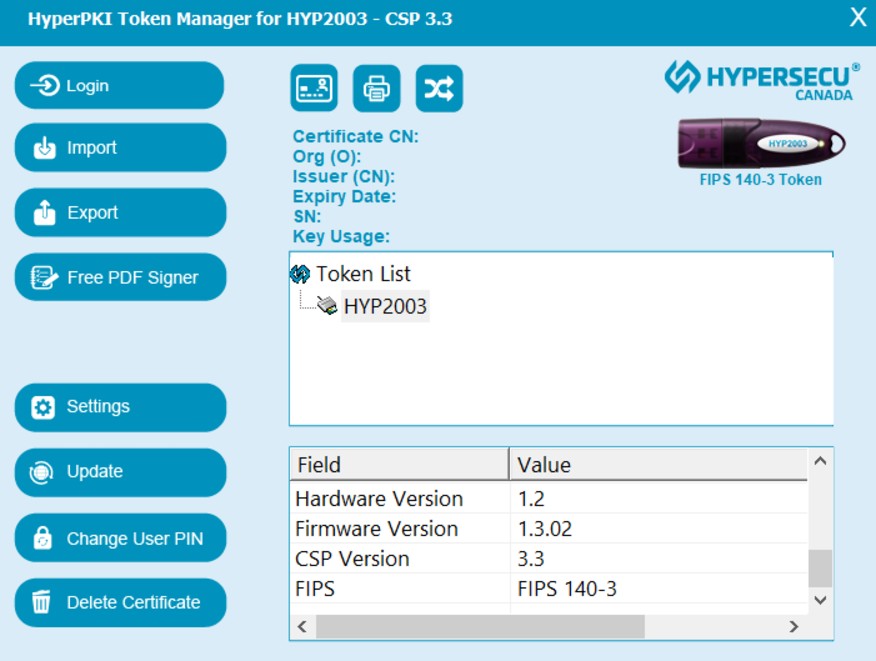The height and width of the screenshot is (661, 876).
Task: Open the Settings panel
Action: click(120, 407)
